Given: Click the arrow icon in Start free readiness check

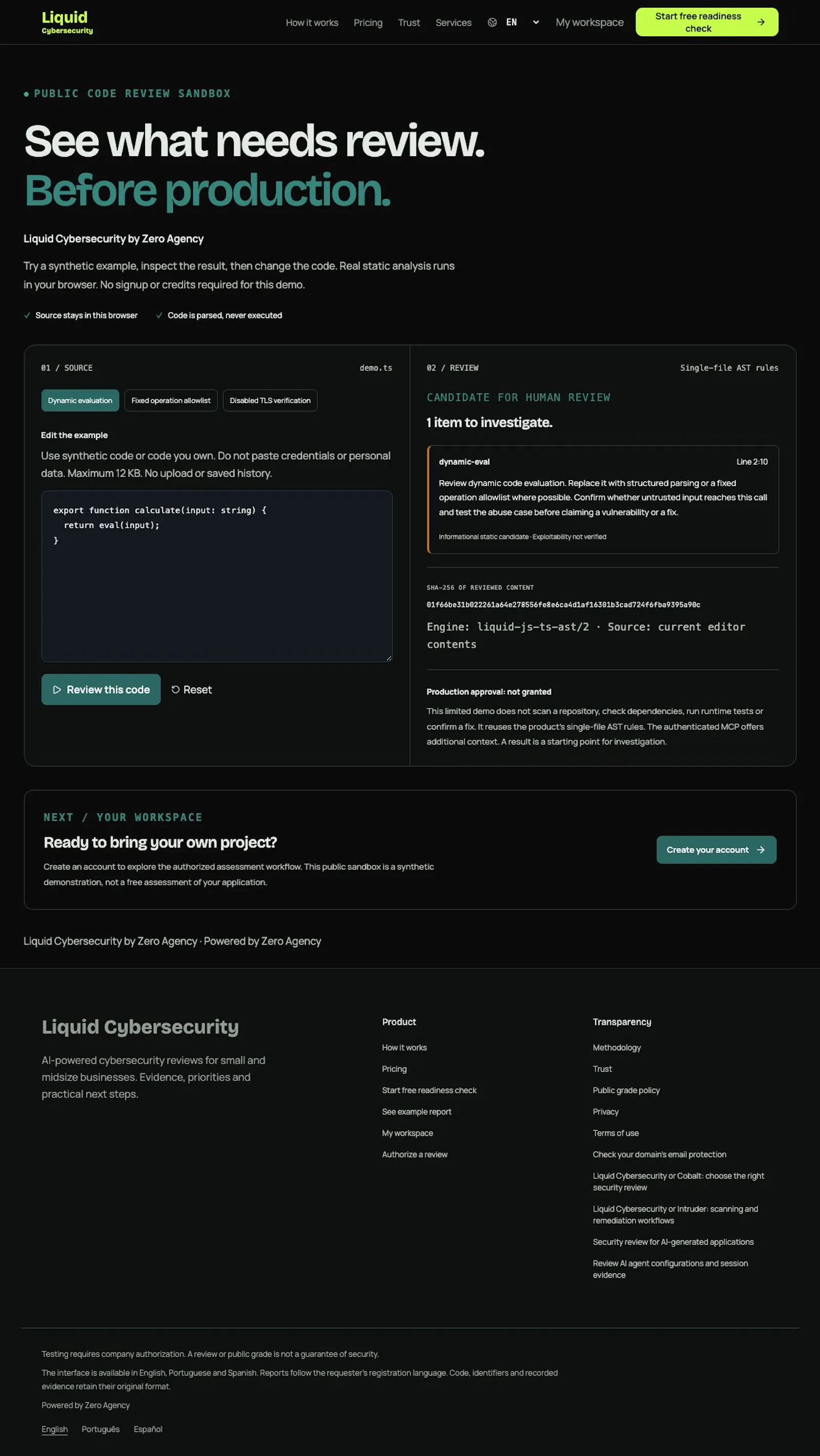Looking at the screenshot, I should pos(761,22).
